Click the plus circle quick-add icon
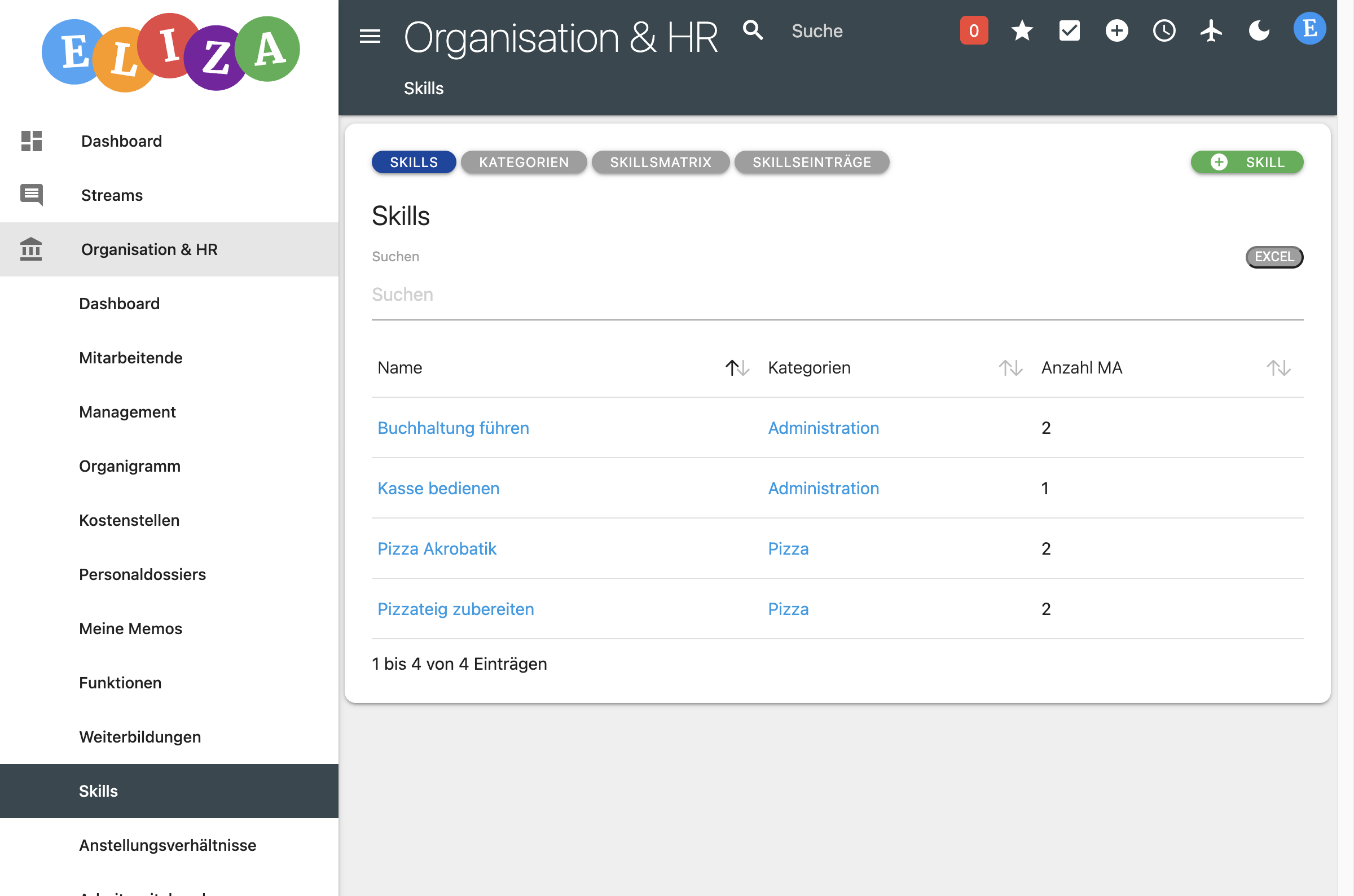 tap(1116, 31)
